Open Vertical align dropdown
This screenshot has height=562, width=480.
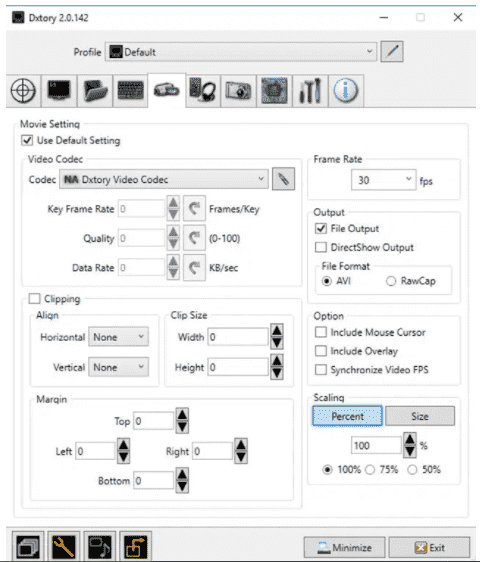119,367
